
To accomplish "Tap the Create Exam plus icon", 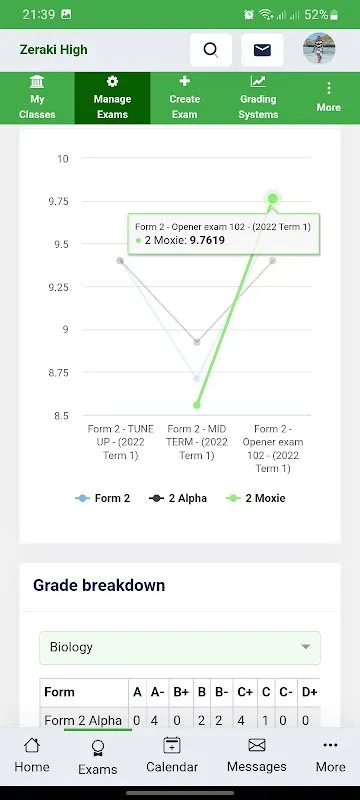I will pos(185,81).
